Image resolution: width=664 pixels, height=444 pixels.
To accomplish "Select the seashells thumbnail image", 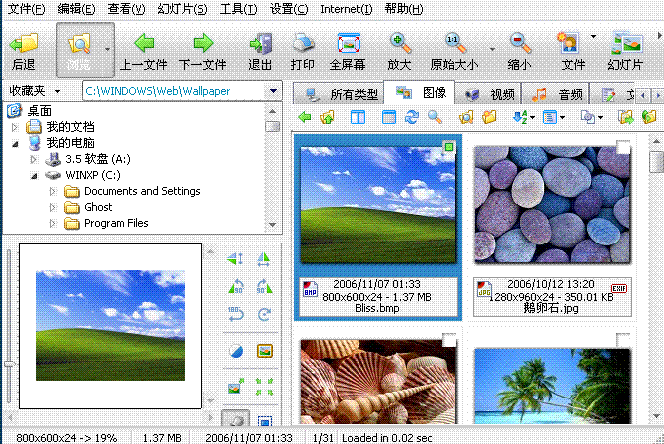I will coord(378,381).
